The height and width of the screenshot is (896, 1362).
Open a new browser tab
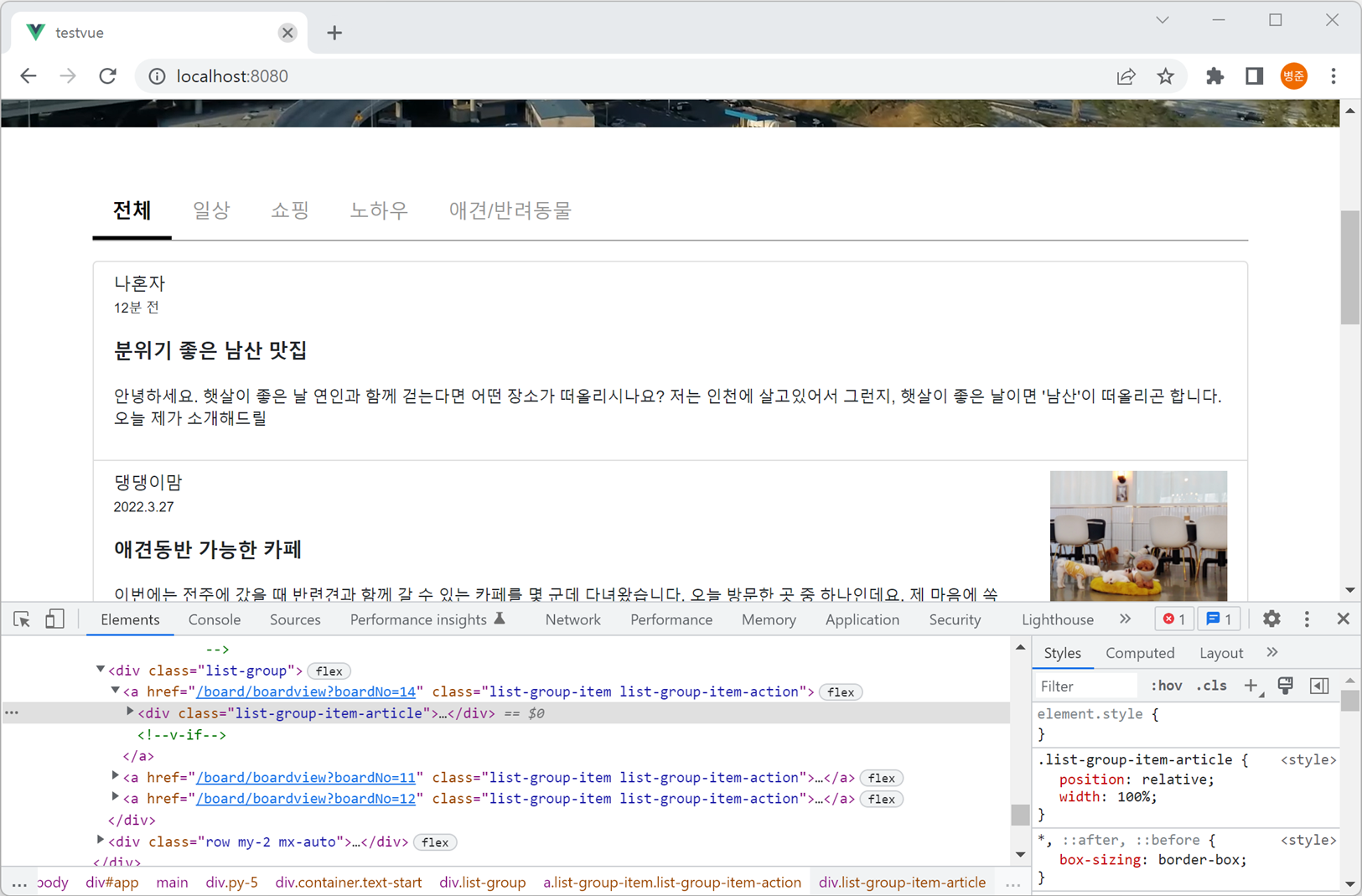pyautogui.click(x=334, y=33)
